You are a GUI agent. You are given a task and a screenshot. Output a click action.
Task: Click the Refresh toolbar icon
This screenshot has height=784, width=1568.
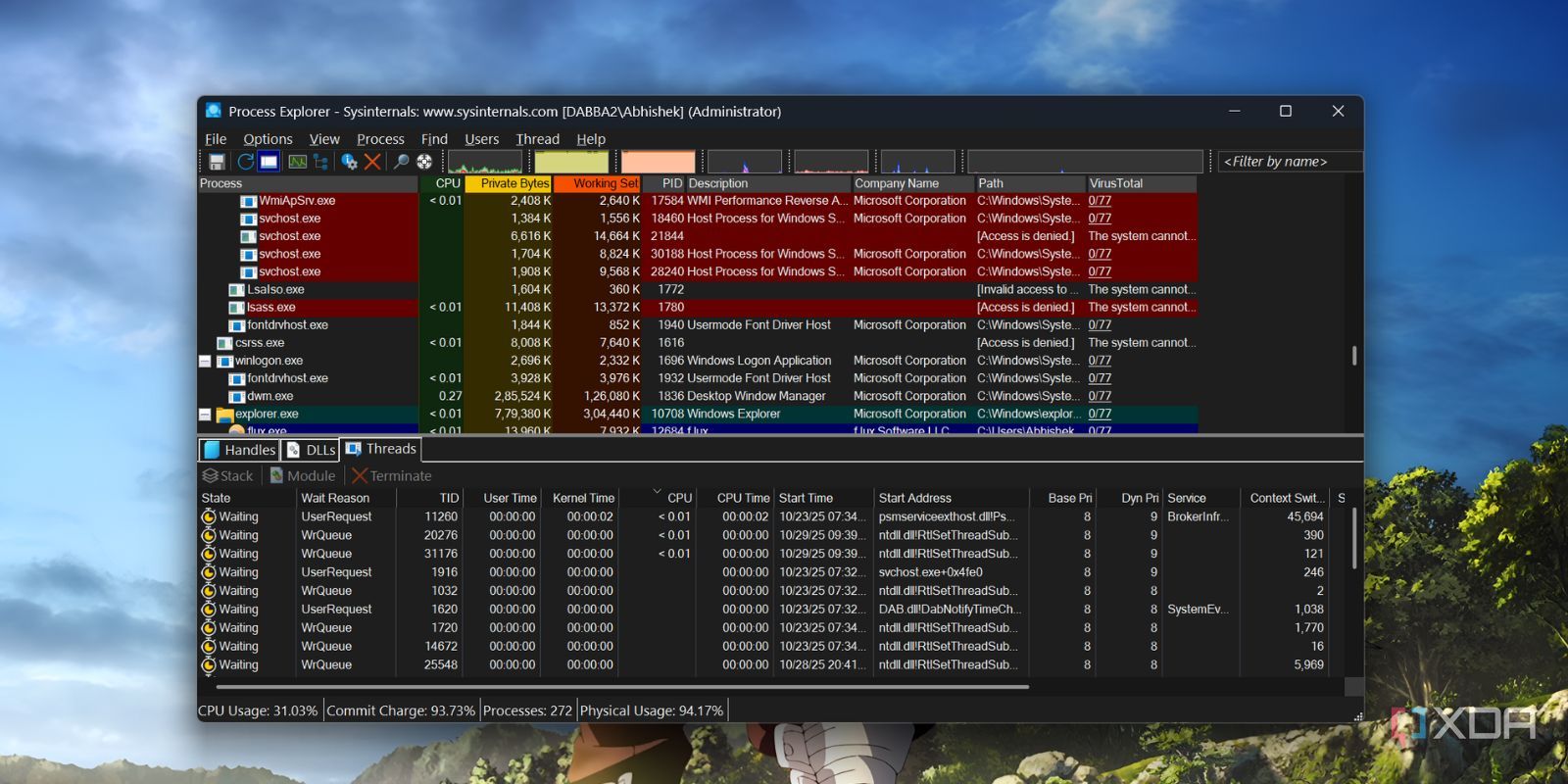(245, 162)
